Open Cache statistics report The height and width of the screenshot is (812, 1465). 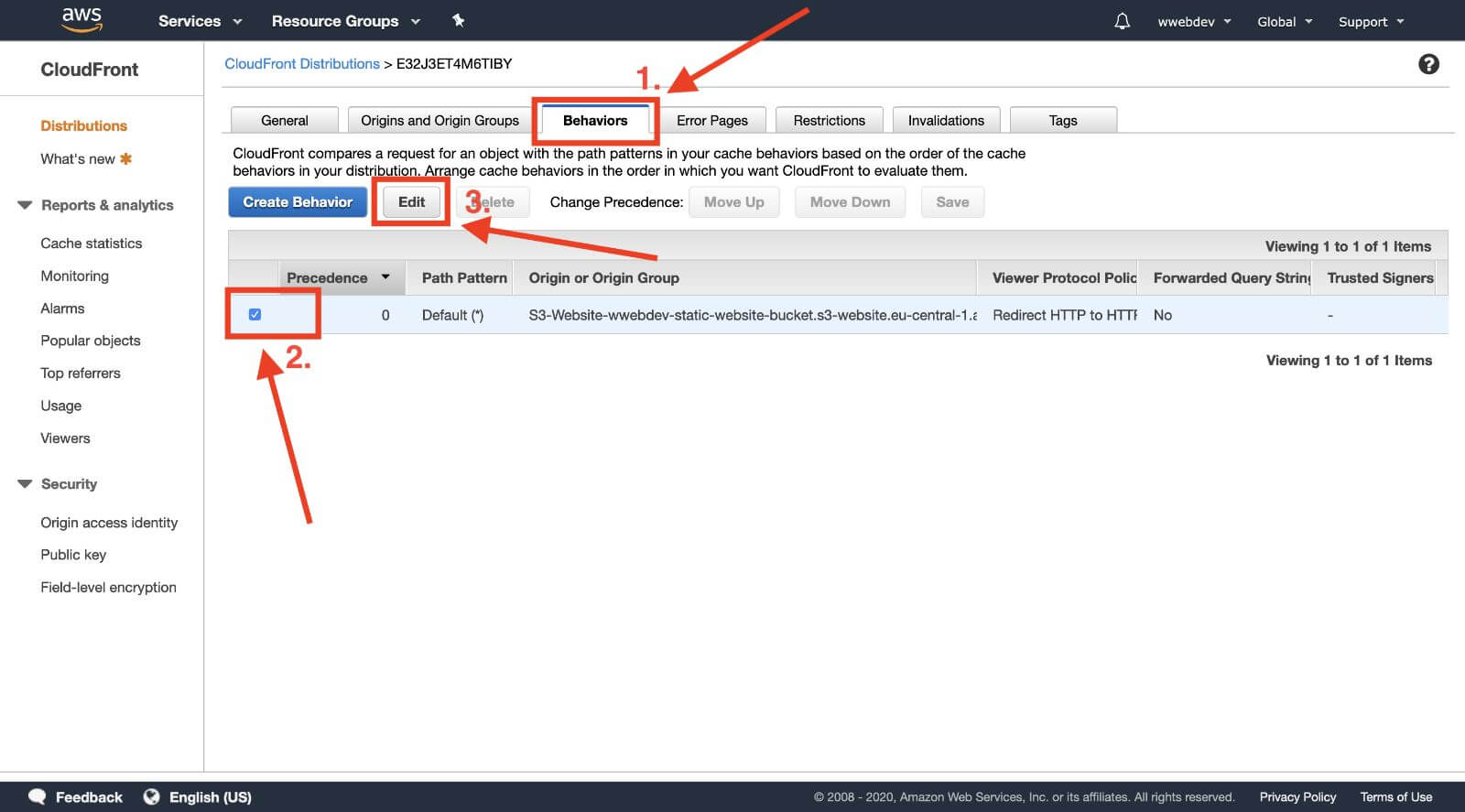coord(92,243)
